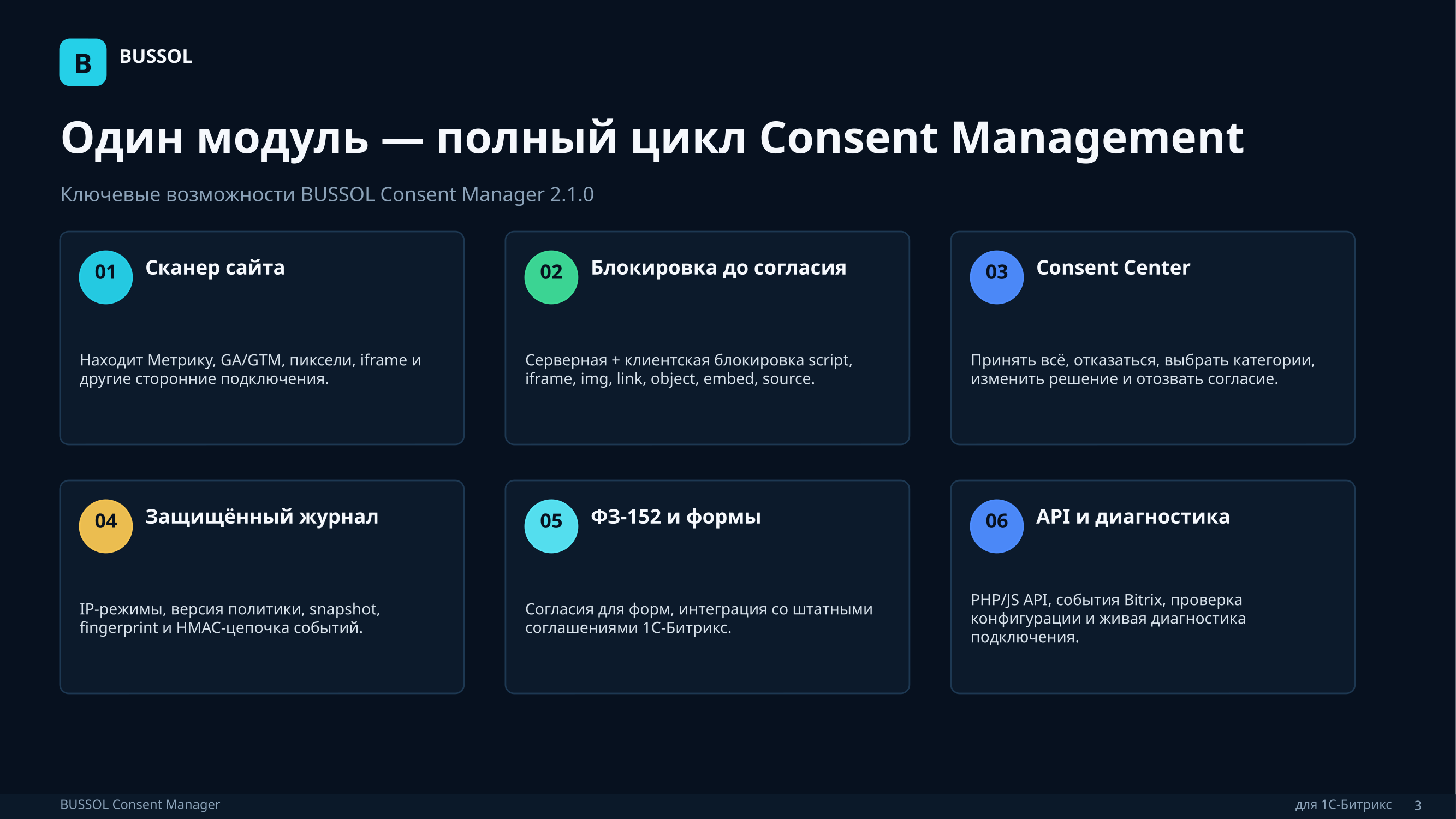Viewport: 1456px width, 819px height.
Task: Click the 04 yellow number badge
Action: [x=106, y=526]
